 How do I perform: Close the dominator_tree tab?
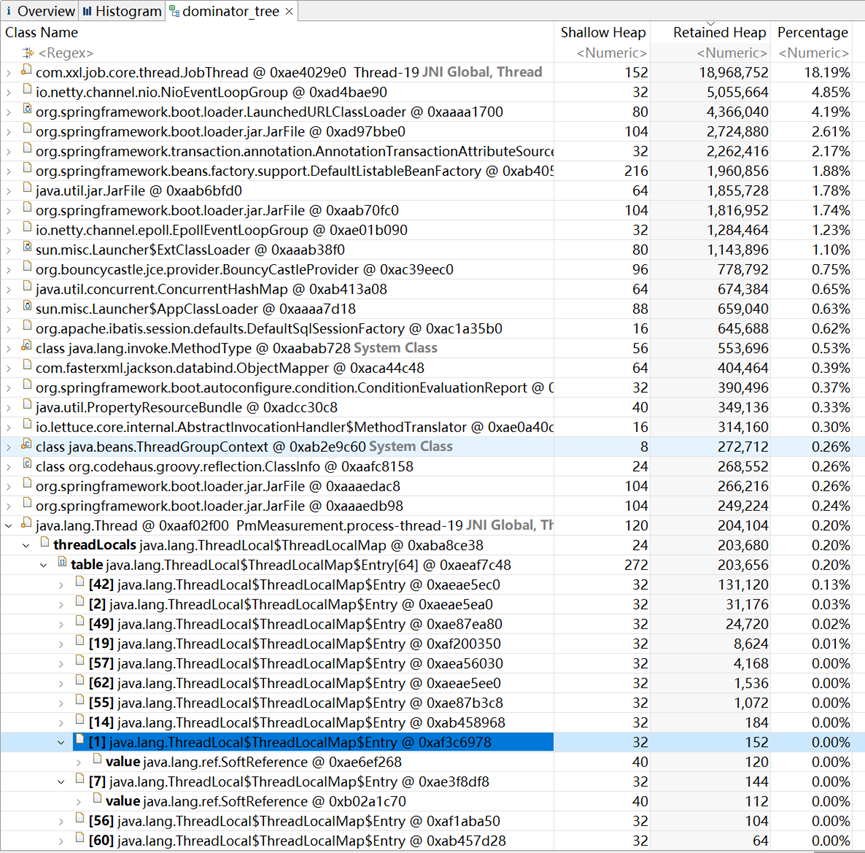(x=289, y=12)
